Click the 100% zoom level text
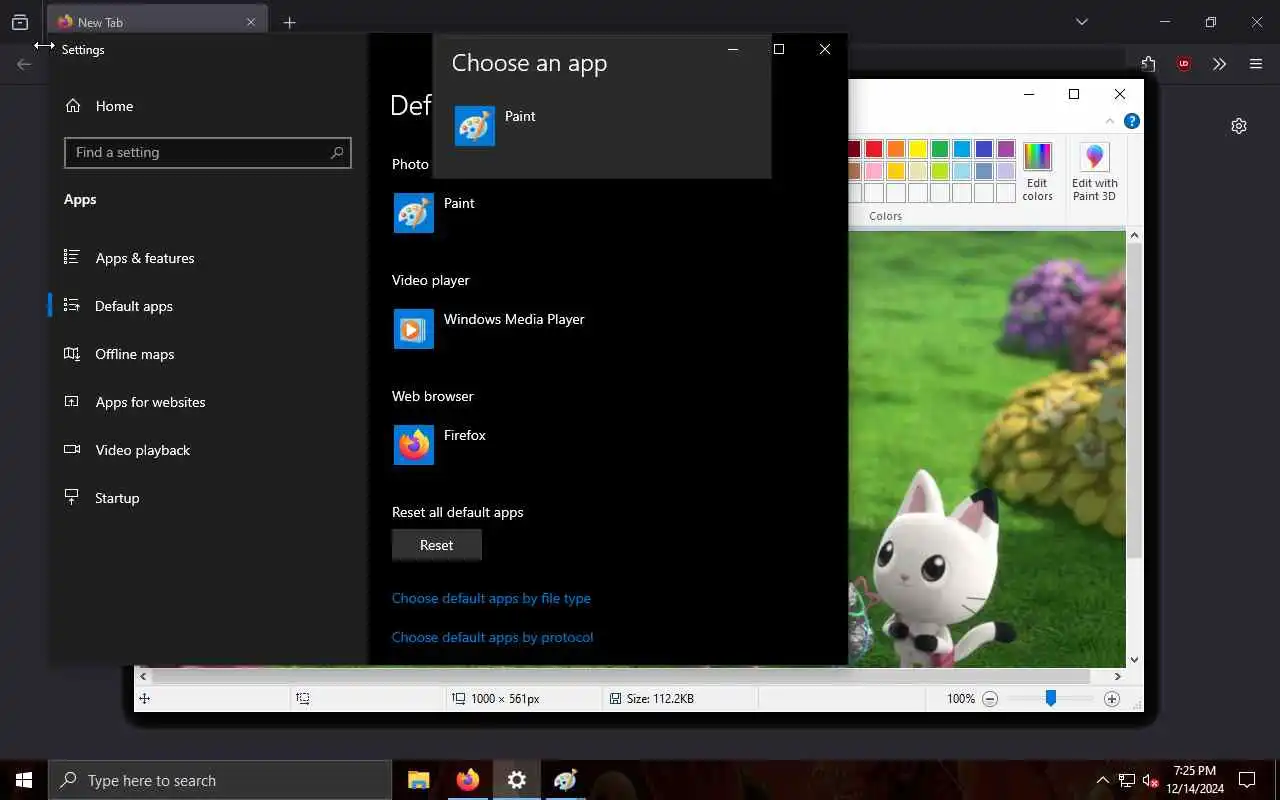1280x800 pixels. pyautogui.click(x=961, y=699)
